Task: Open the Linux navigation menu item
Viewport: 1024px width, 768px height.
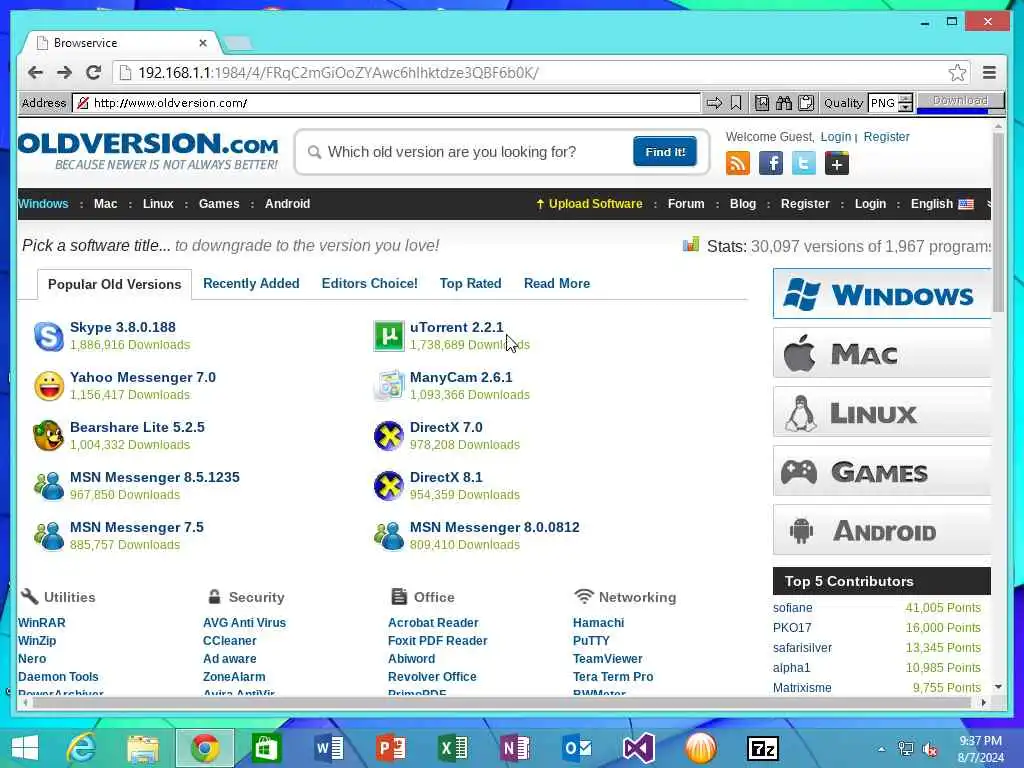Action: [158, 204]
